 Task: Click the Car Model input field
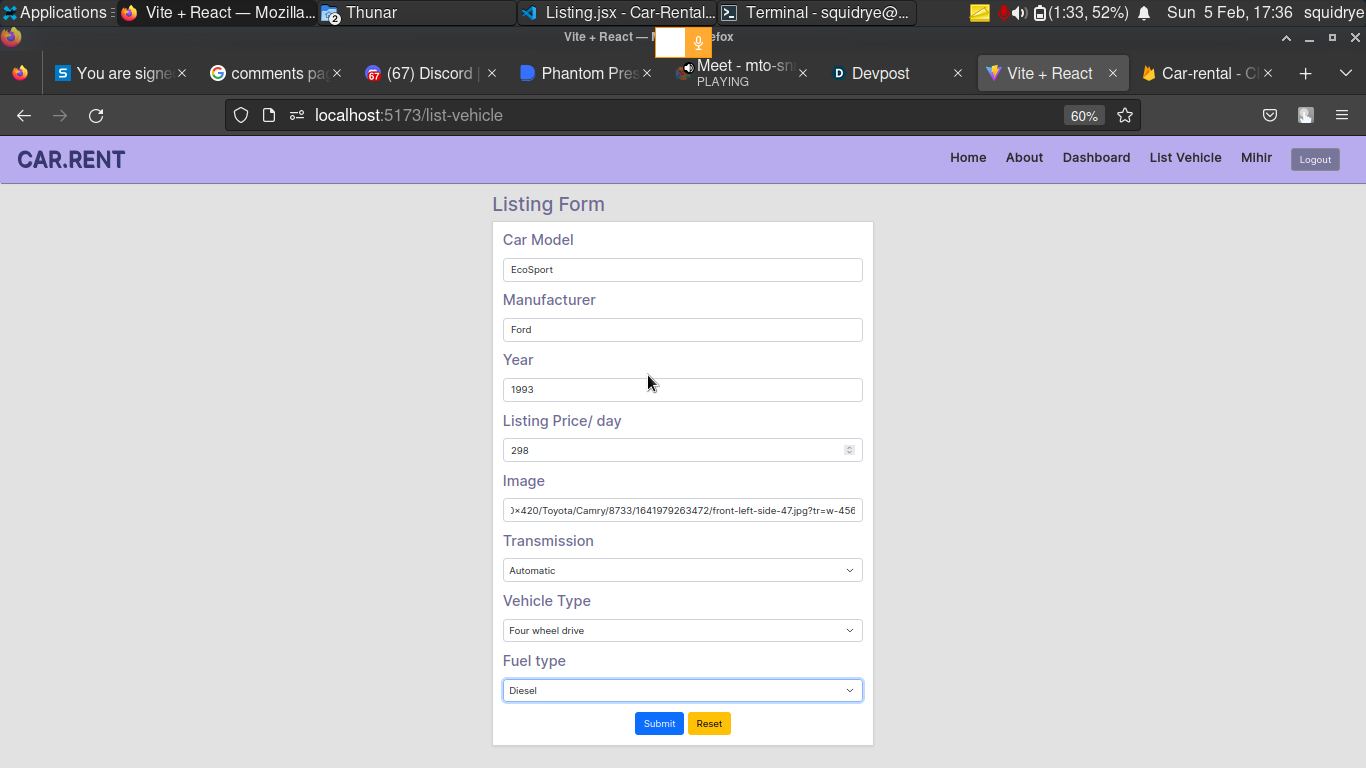pyautogui.click(x=682, y=270)
